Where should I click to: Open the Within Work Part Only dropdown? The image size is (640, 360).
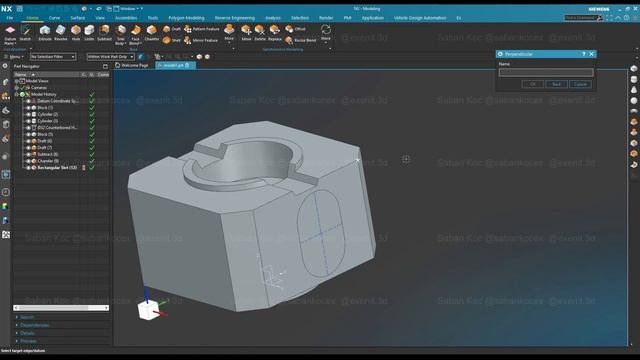[x=110, y=57]
